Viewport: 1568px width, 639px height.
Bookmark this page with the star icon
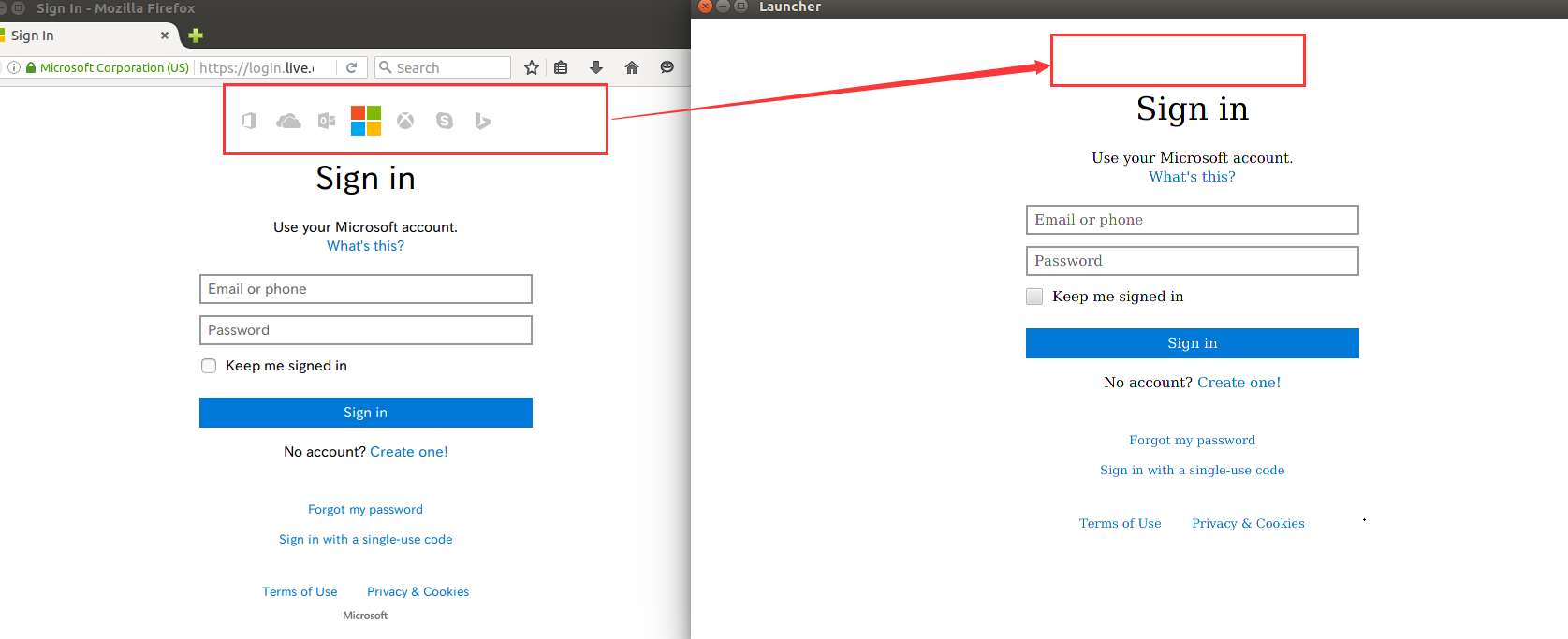532,67
